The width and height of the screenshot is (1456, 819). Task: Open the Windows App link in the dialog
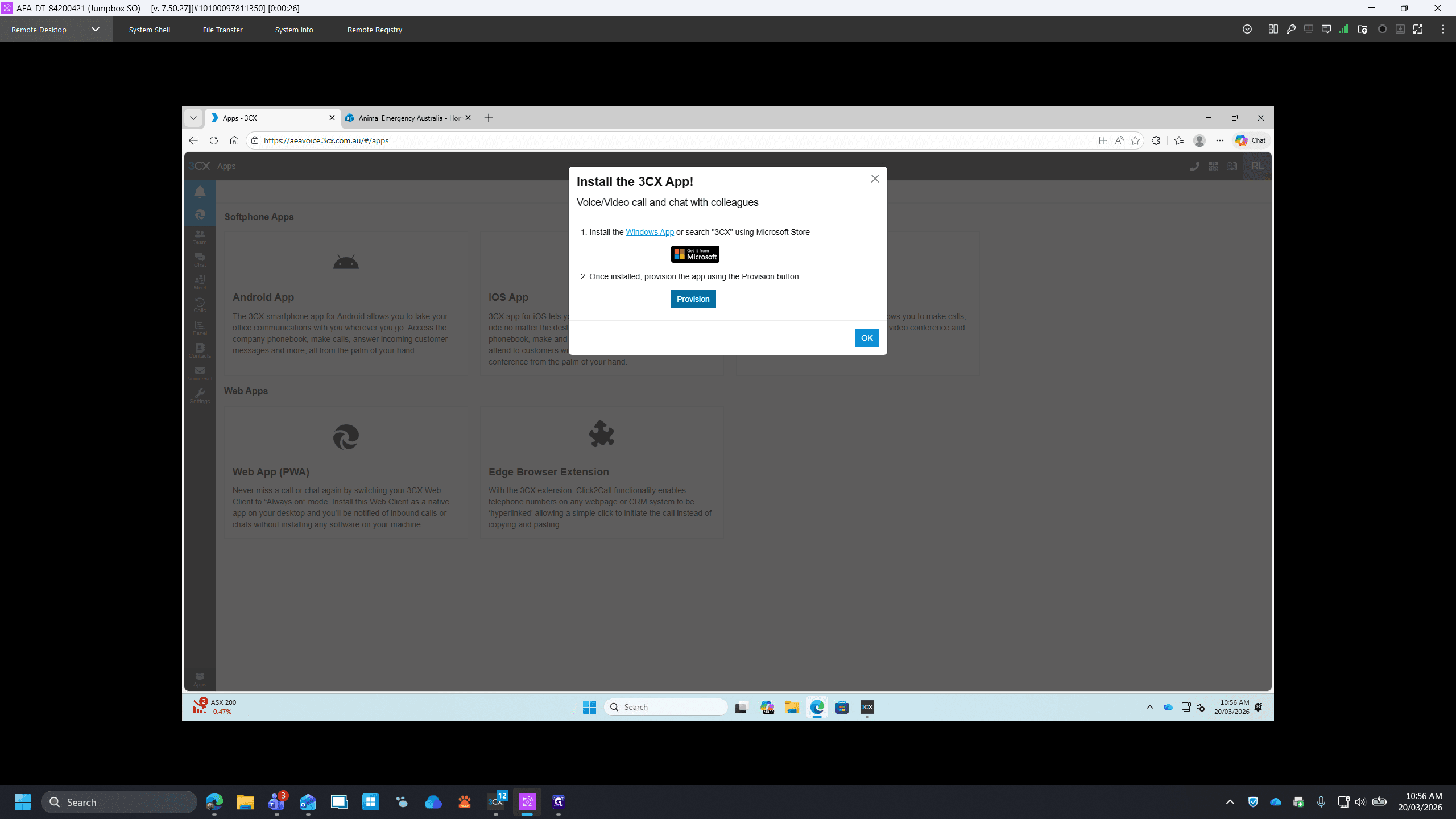coord(650,232)
